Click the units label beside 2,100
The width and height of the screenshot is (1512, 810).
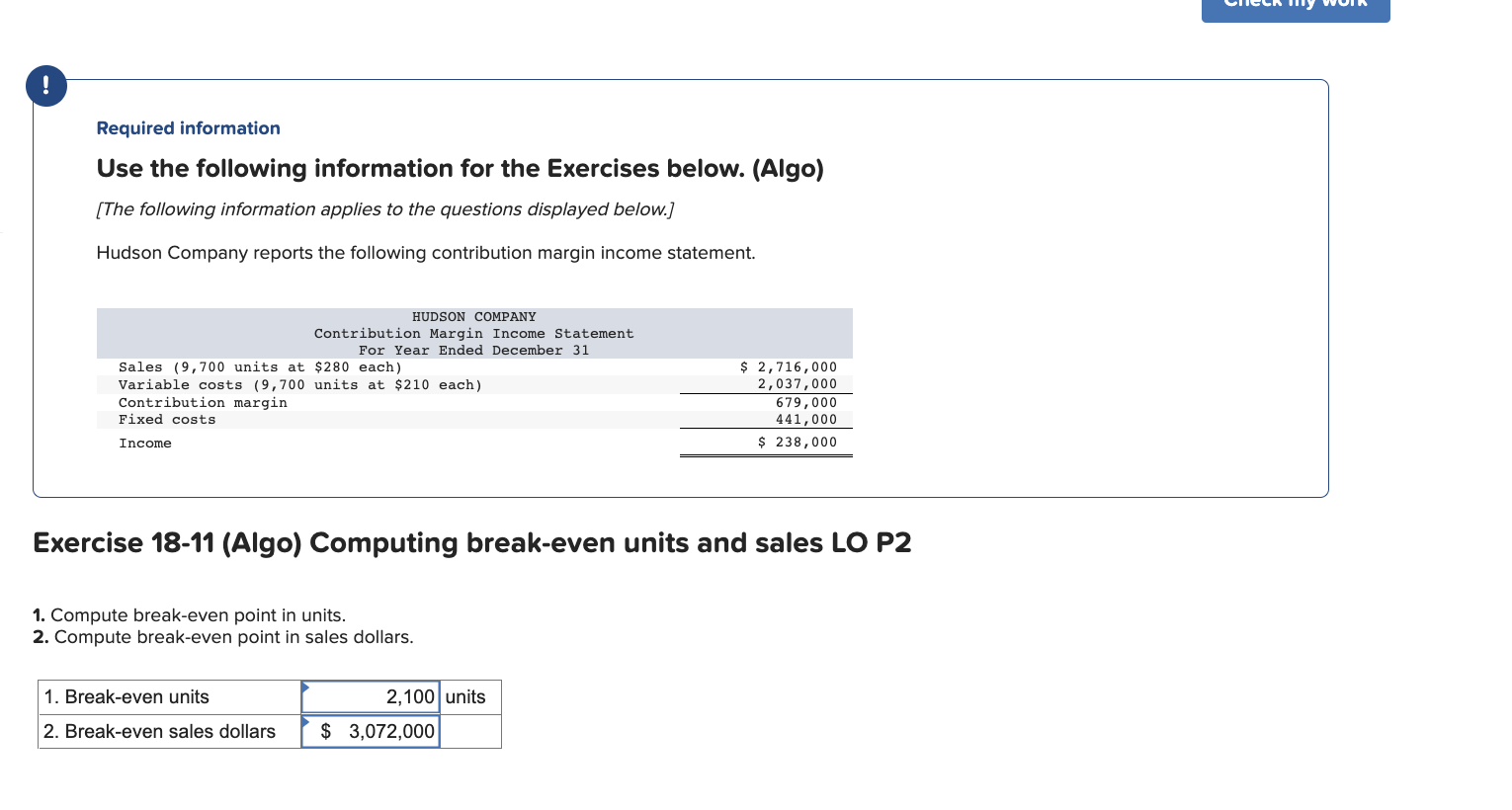point(465,696)
